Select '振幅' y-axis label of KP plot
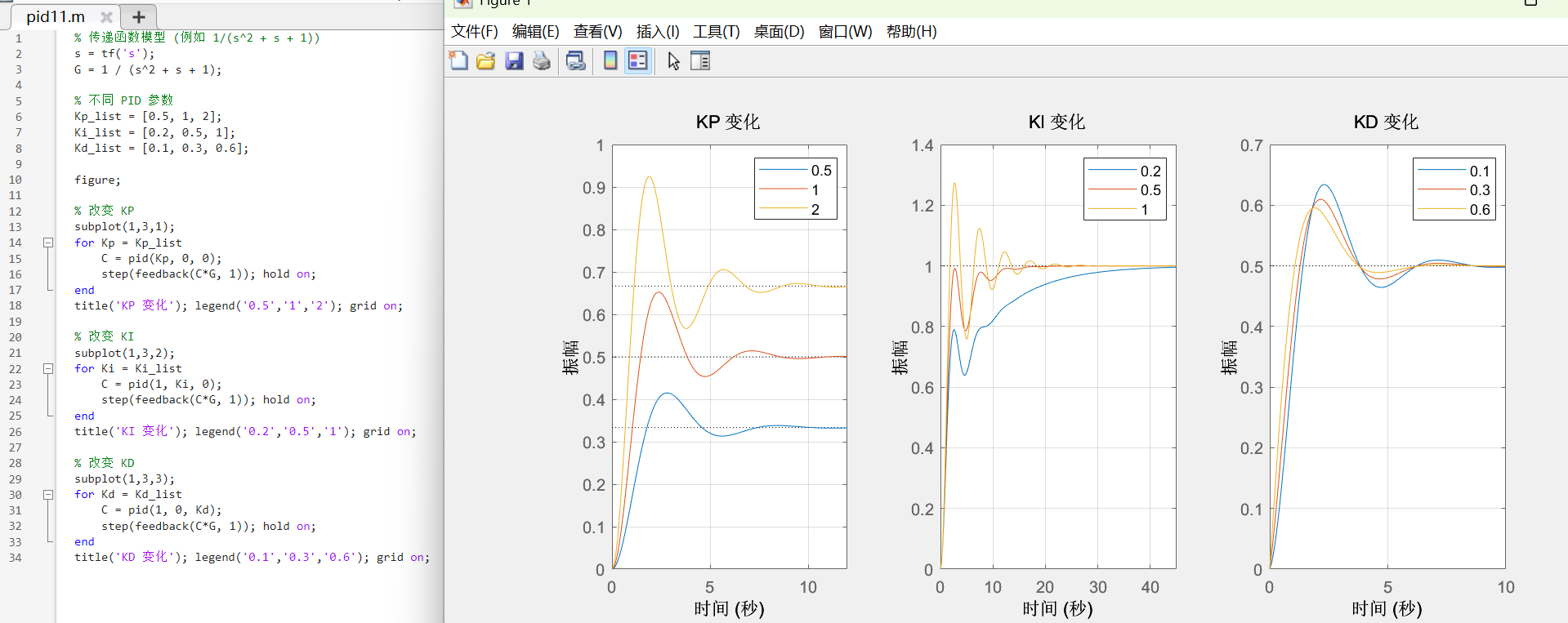The height and width of the screenshot is (623, 1568). pyautogui.click(x=570, y=358)
